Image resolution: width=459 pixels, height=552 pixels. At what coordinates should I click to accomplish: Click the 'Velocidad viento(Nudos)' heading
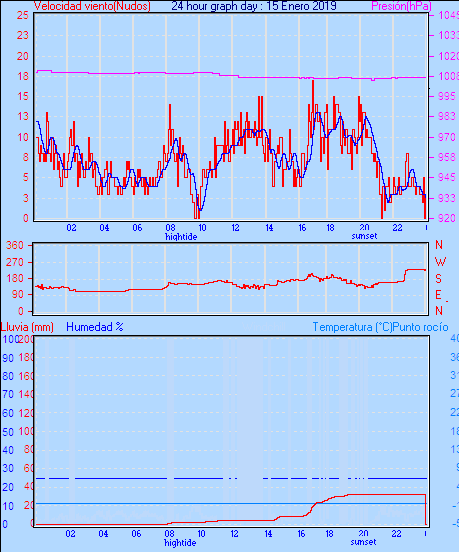point(92,6)
